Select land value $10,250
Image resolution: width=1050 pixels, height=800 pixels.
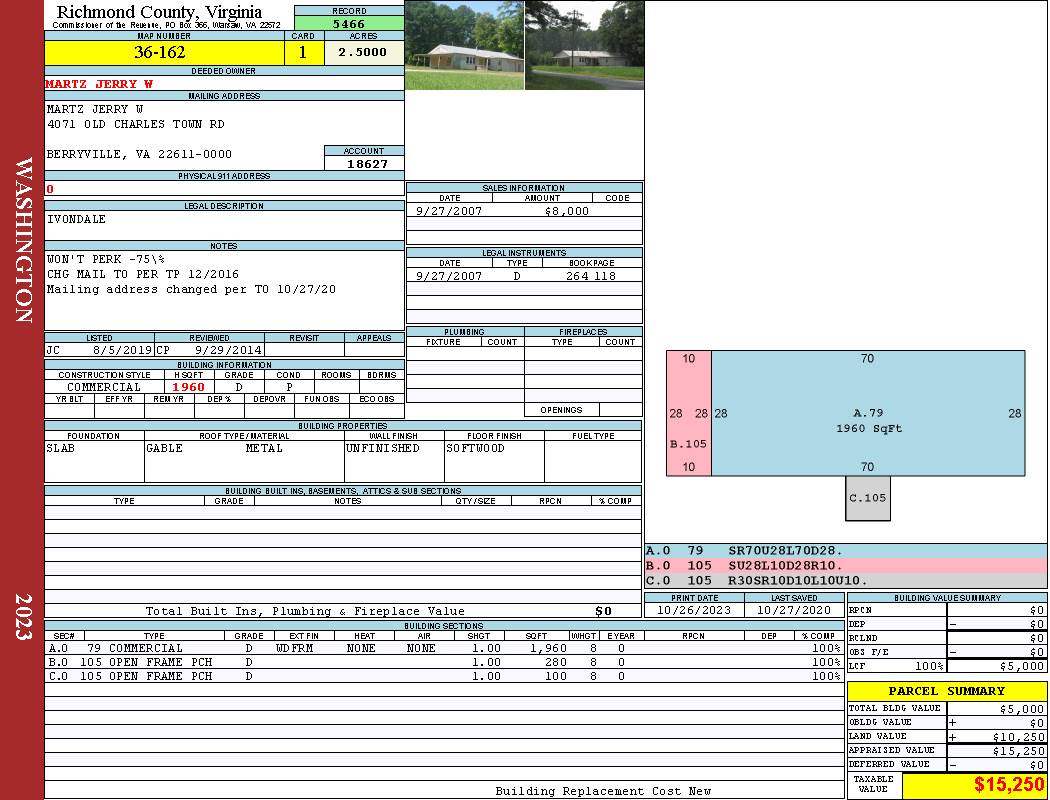click(1018, 737)
